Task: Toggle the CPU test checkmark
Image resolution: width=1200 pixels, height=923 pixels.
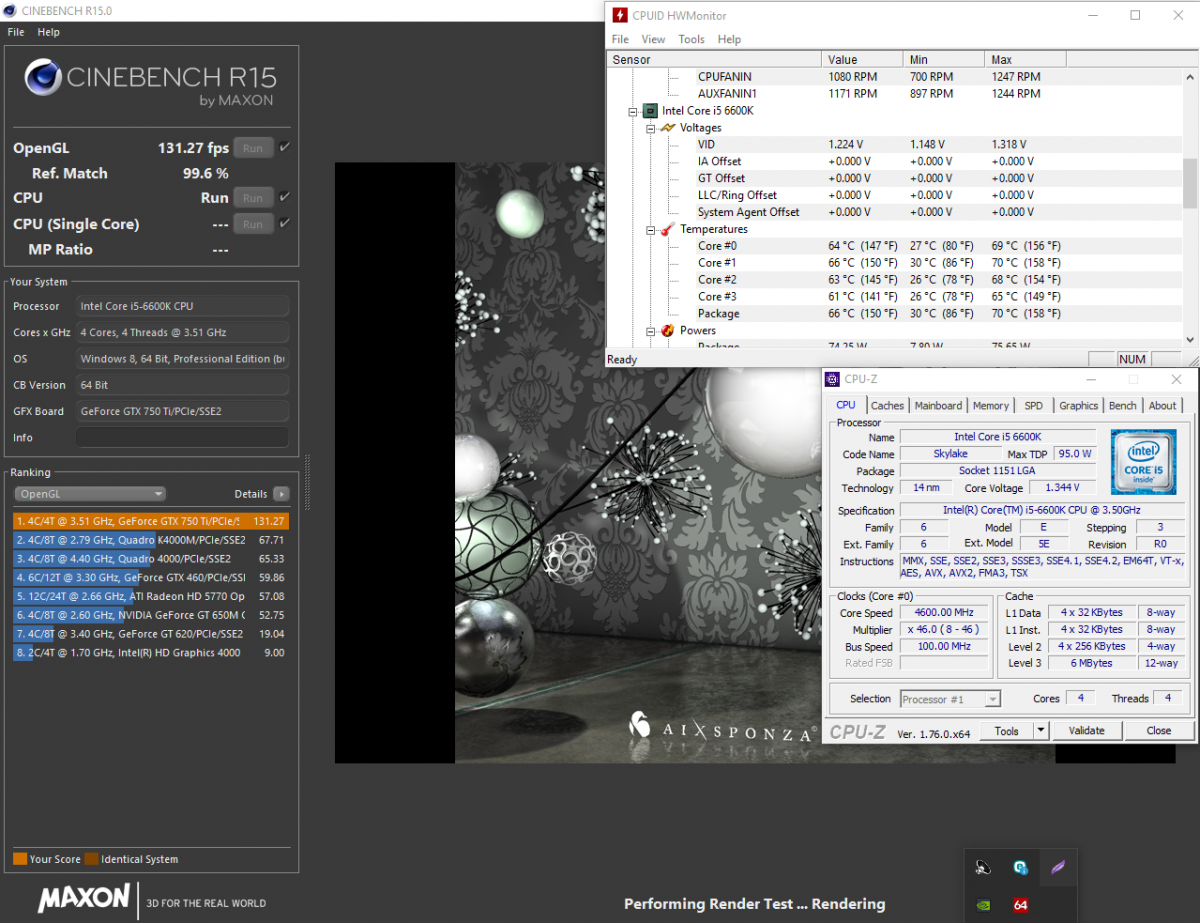Action: 285,197
